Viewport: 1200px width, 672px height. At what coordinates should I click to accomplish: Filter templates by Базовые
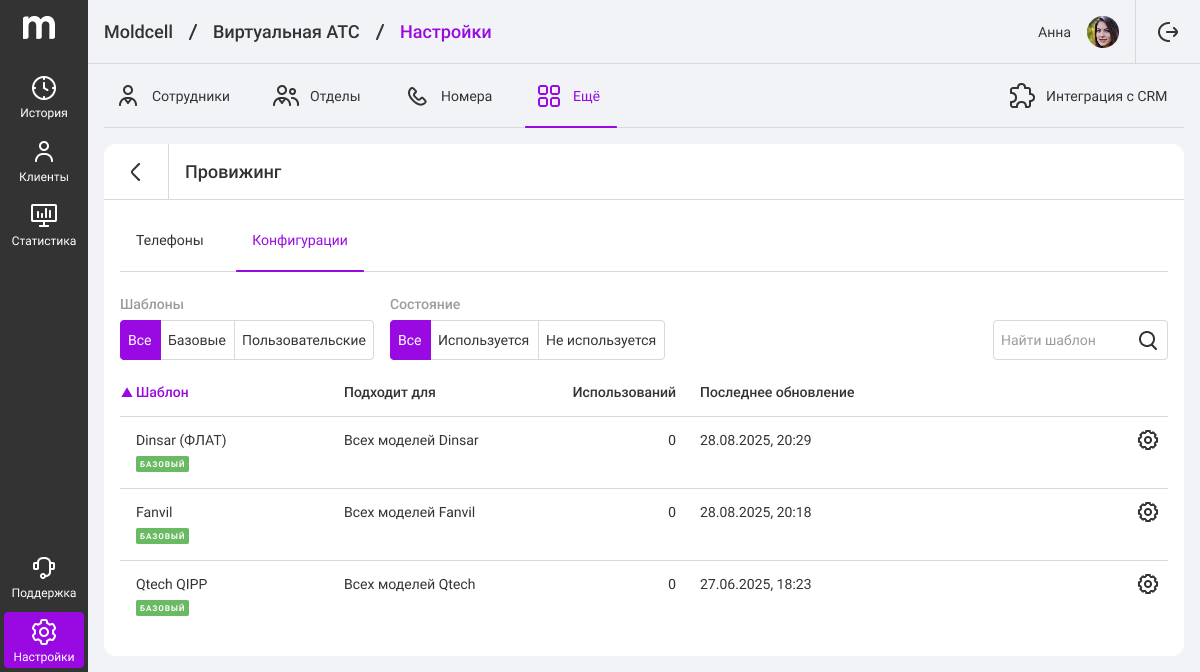pyautogui.click(x=197, y=340)
